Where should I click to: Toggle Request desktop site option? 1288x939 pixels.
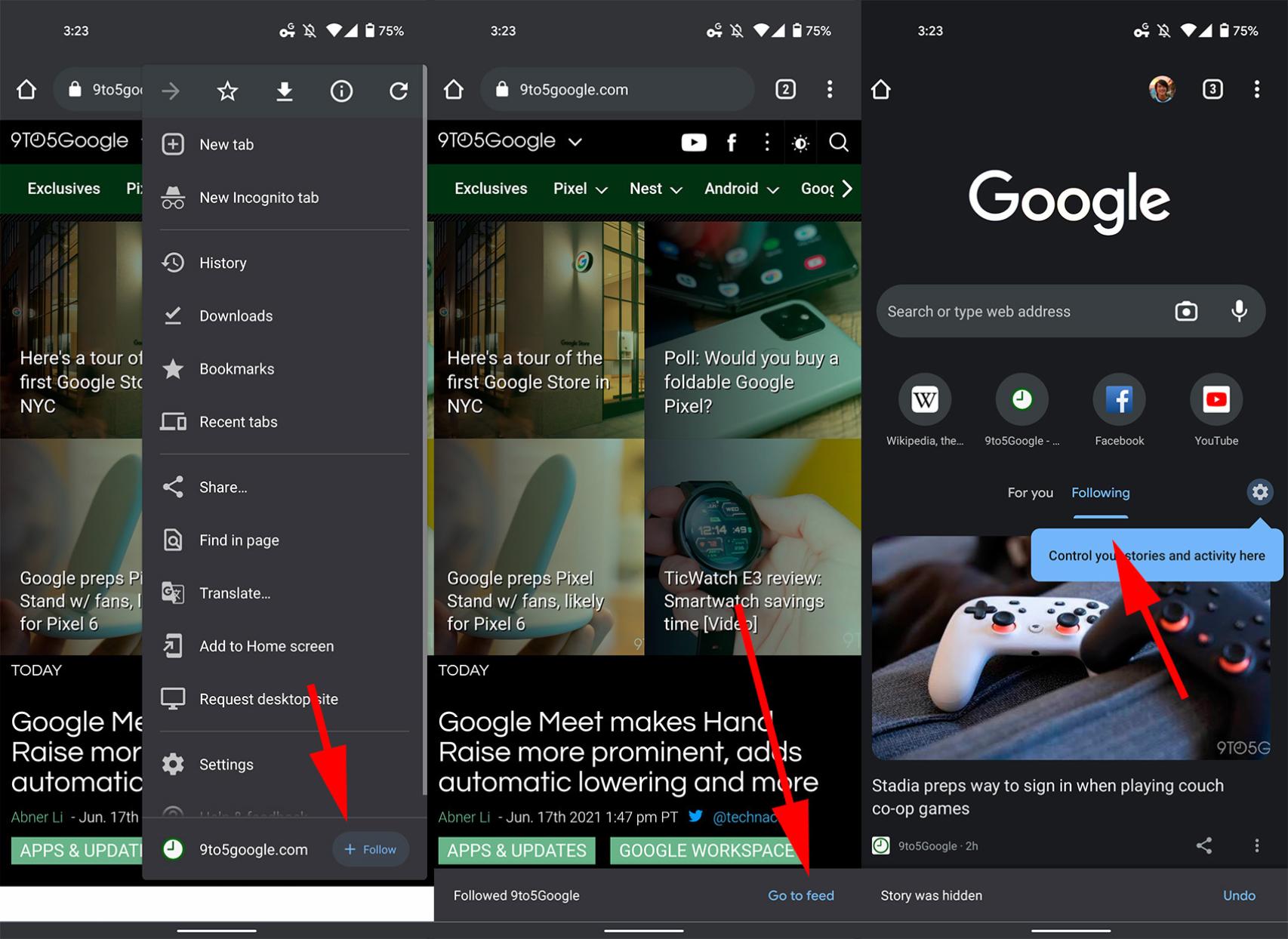coord(285,699)
